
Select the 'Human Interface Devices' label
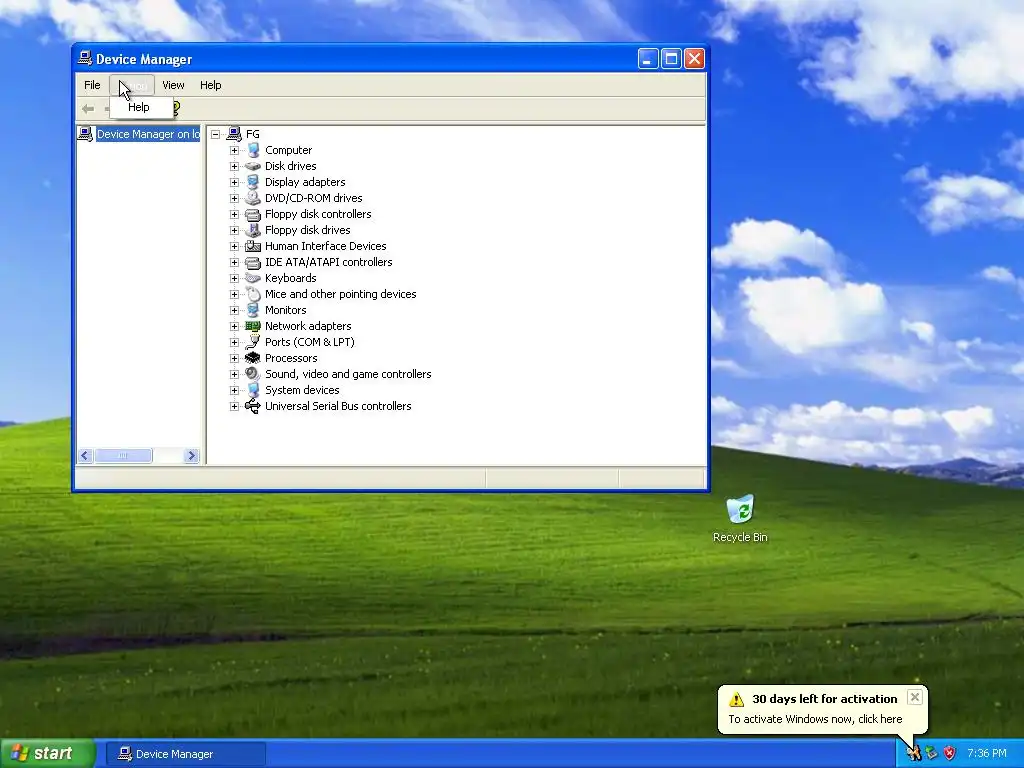point(325,246)
